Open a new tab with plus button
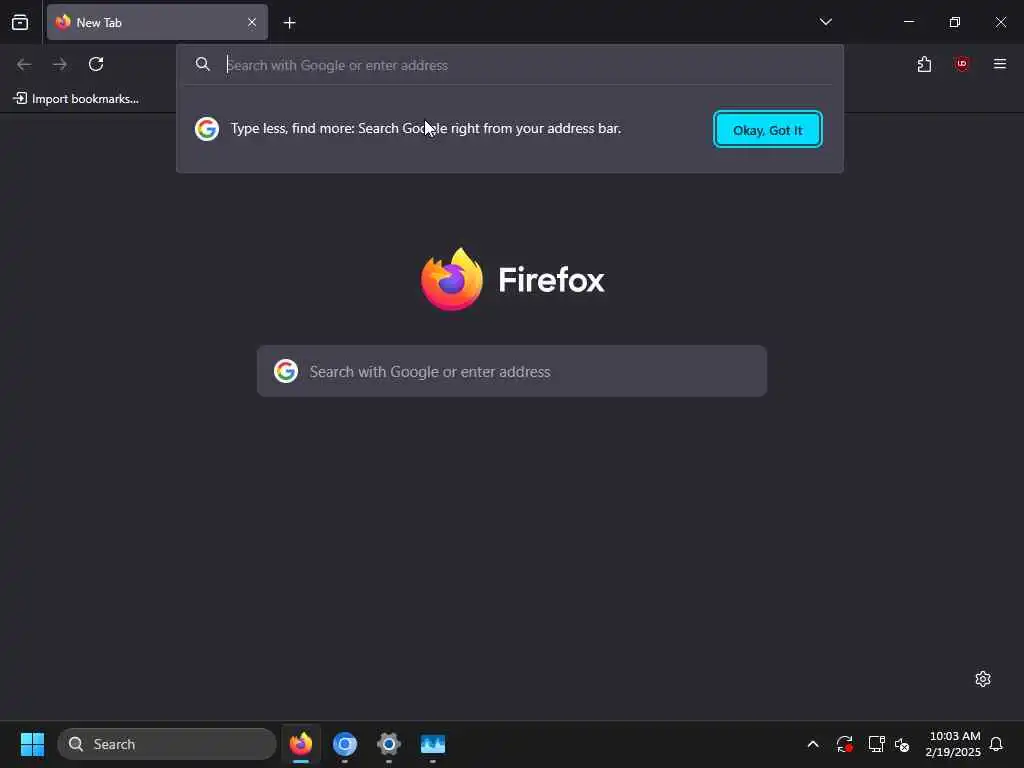The width and height of the screenshot is (1024, 768). point(289,23)
